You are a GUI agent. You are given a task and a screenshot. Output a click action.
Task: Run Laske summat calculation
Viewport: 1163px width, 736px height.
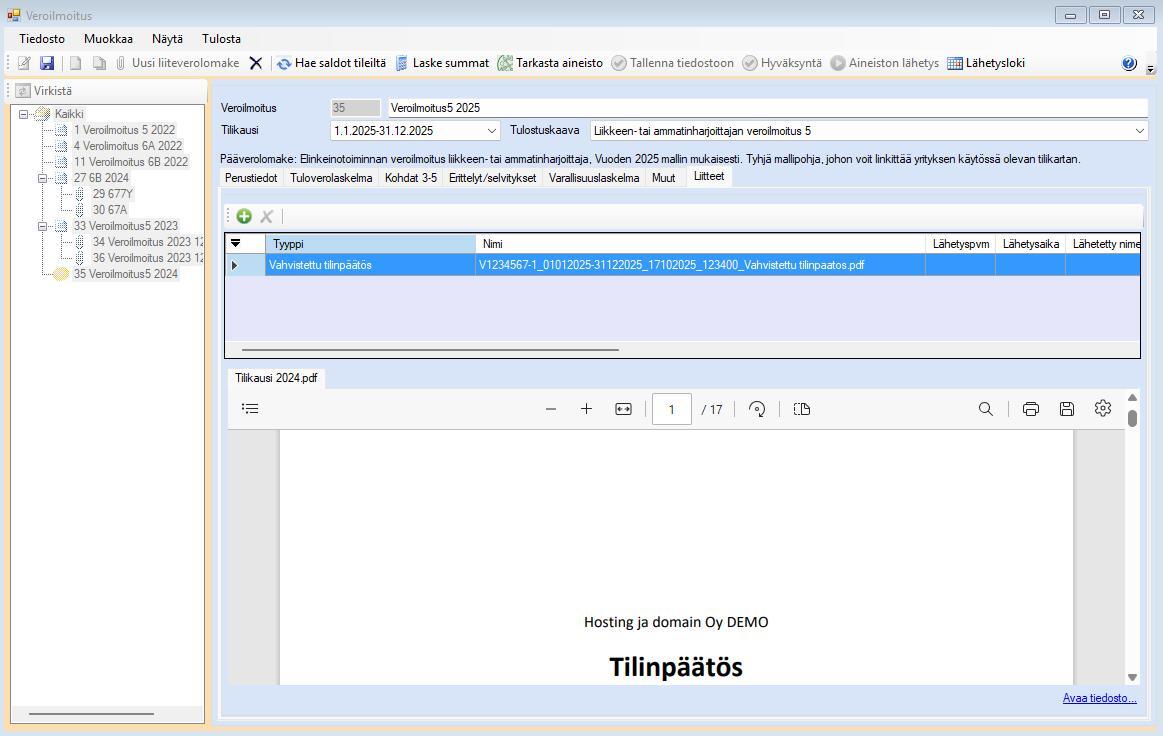441,63
